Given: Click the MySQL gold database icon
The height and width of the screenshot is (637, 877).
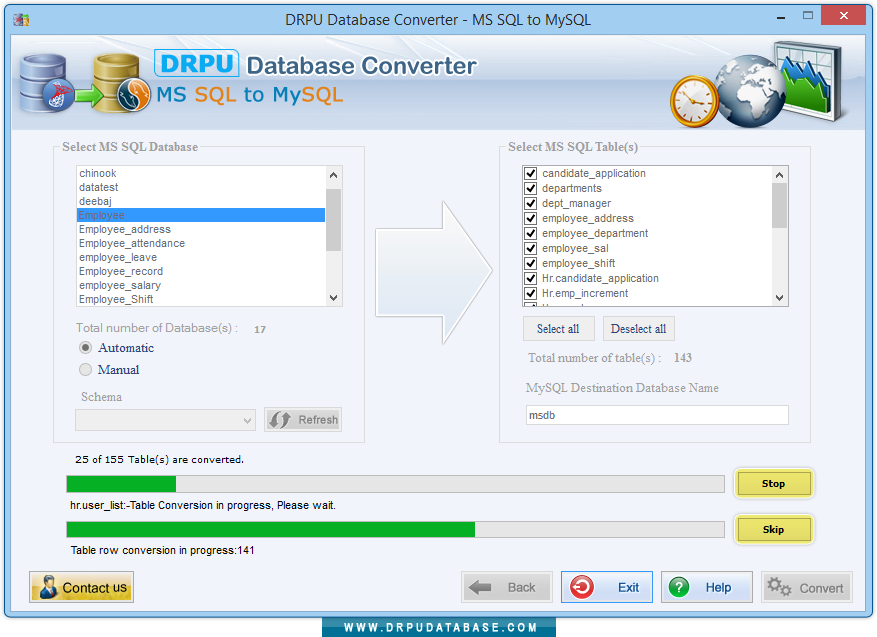Looking at the screenshot, I should [122, 83].
